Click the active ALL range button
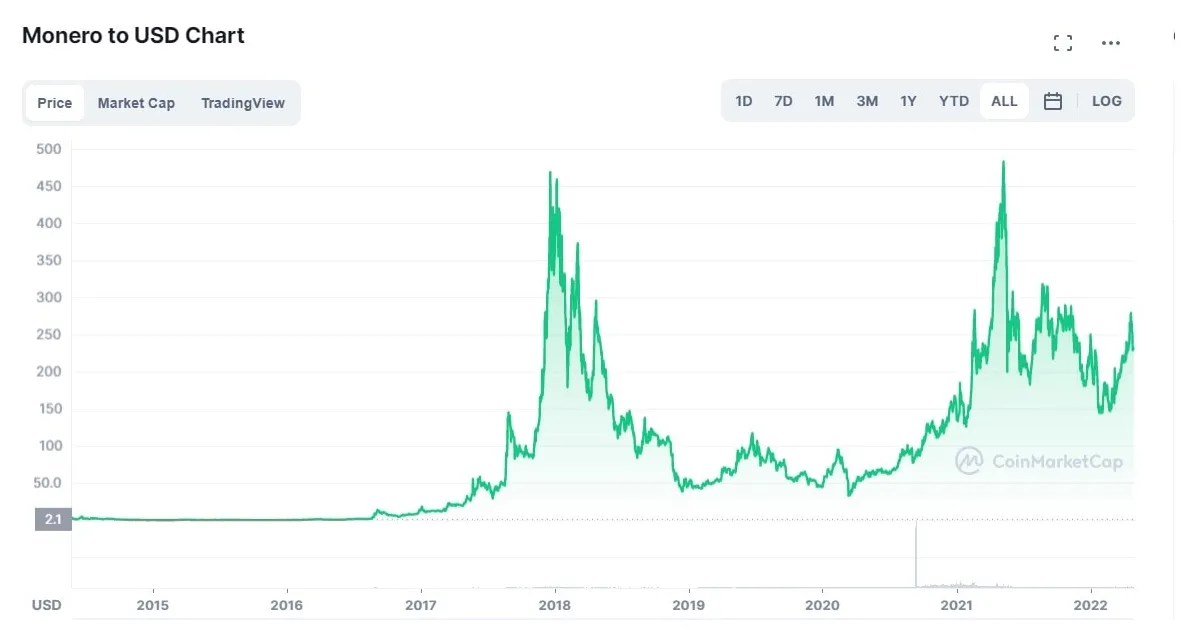 [x=1004, y=100]
